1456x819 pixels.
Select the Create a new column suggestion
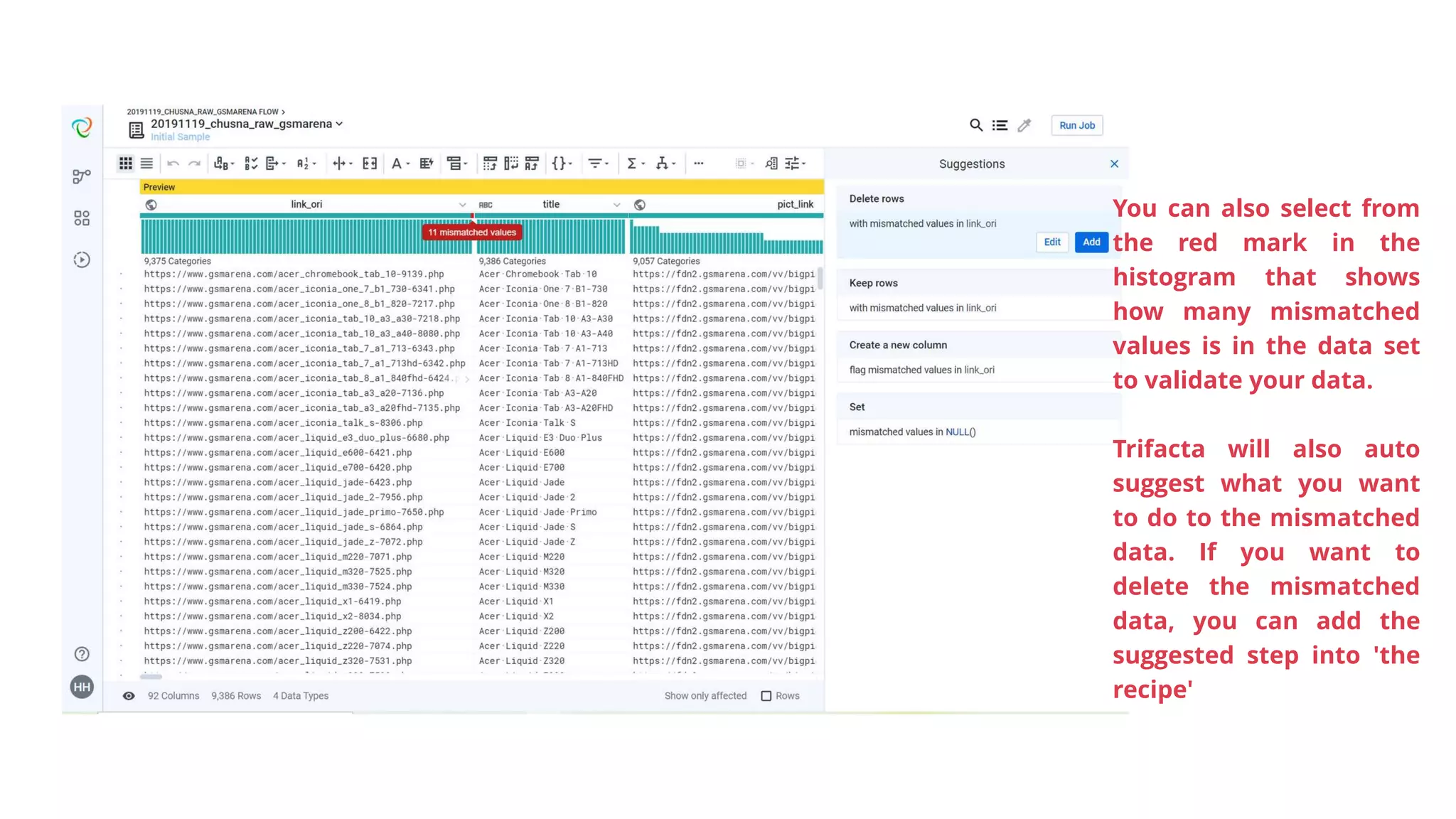[978, 357]
